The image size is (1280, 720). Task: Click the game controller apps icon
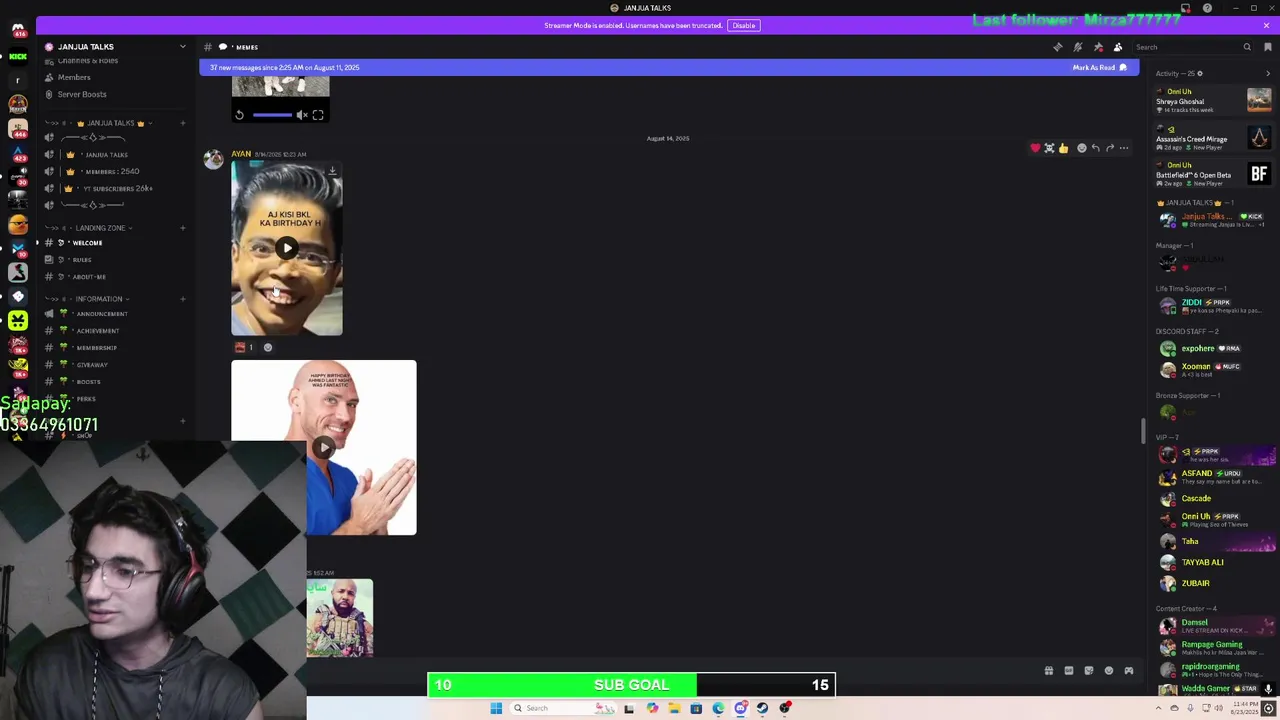click(x=1129, y=671)
